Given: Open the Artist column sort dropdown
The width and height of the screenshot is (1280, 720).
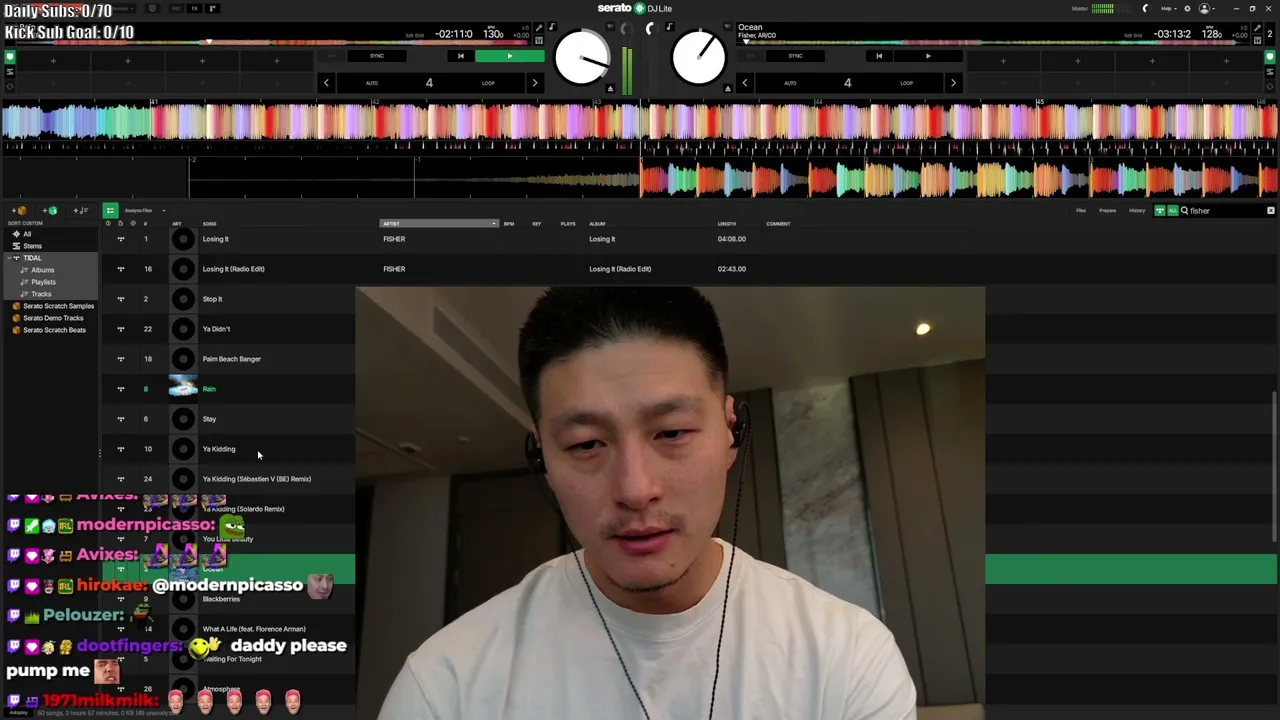Looking at the screenshot, I should pos(438,224).
